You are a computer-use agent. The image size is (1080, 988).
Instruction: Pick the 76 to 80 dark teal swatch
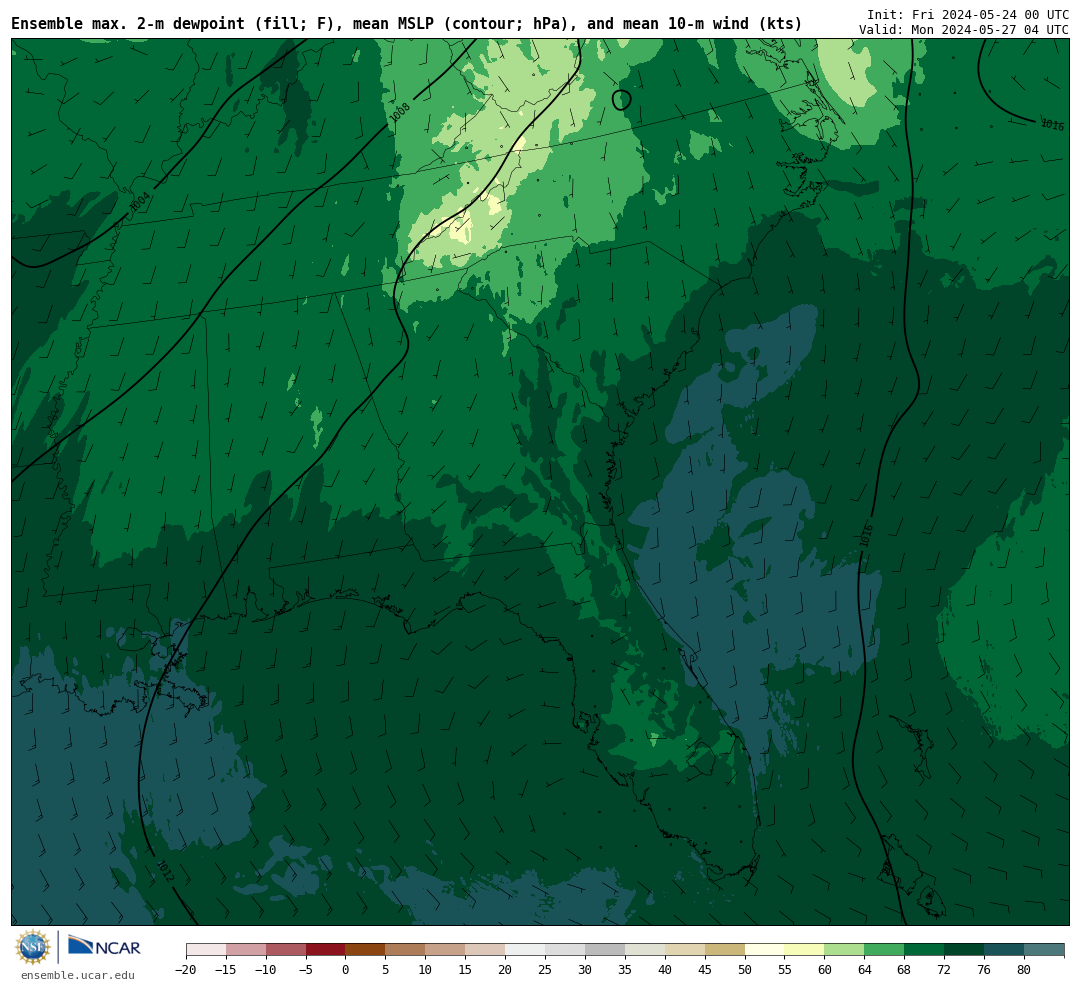point(1005,950)
